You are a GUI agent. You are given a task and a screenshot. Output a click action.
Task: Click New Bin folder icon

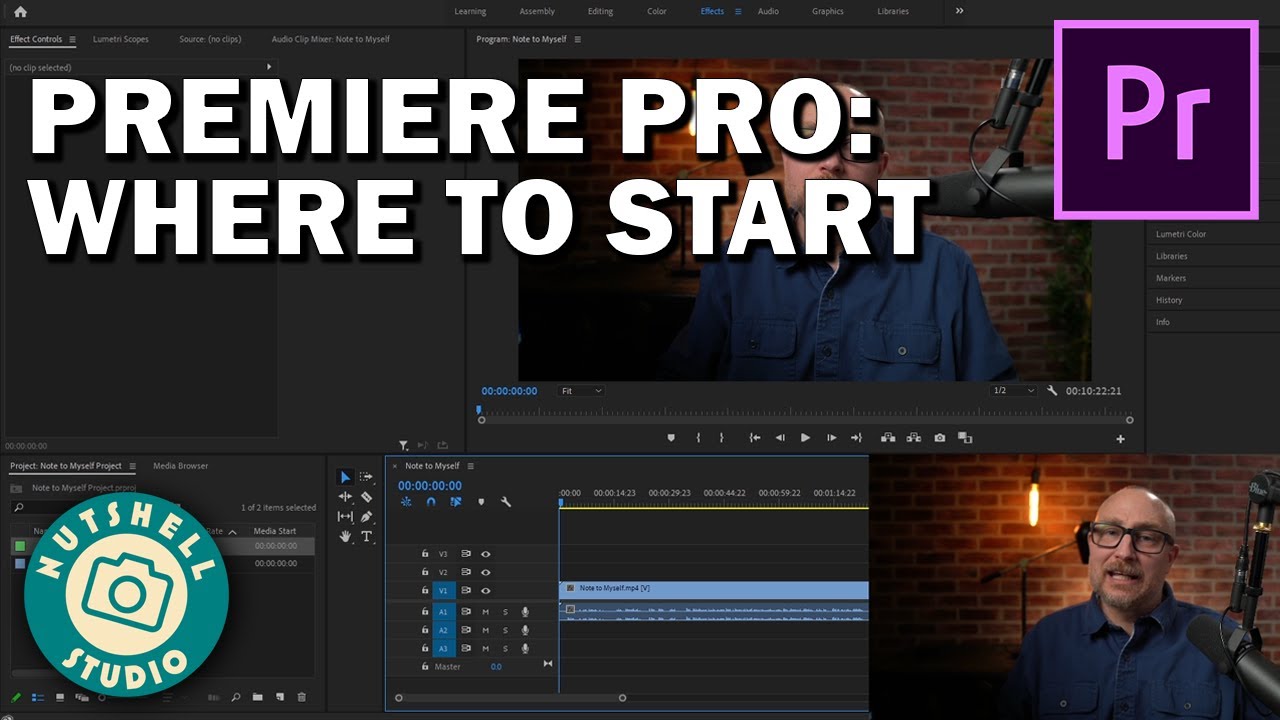point(258,697)
